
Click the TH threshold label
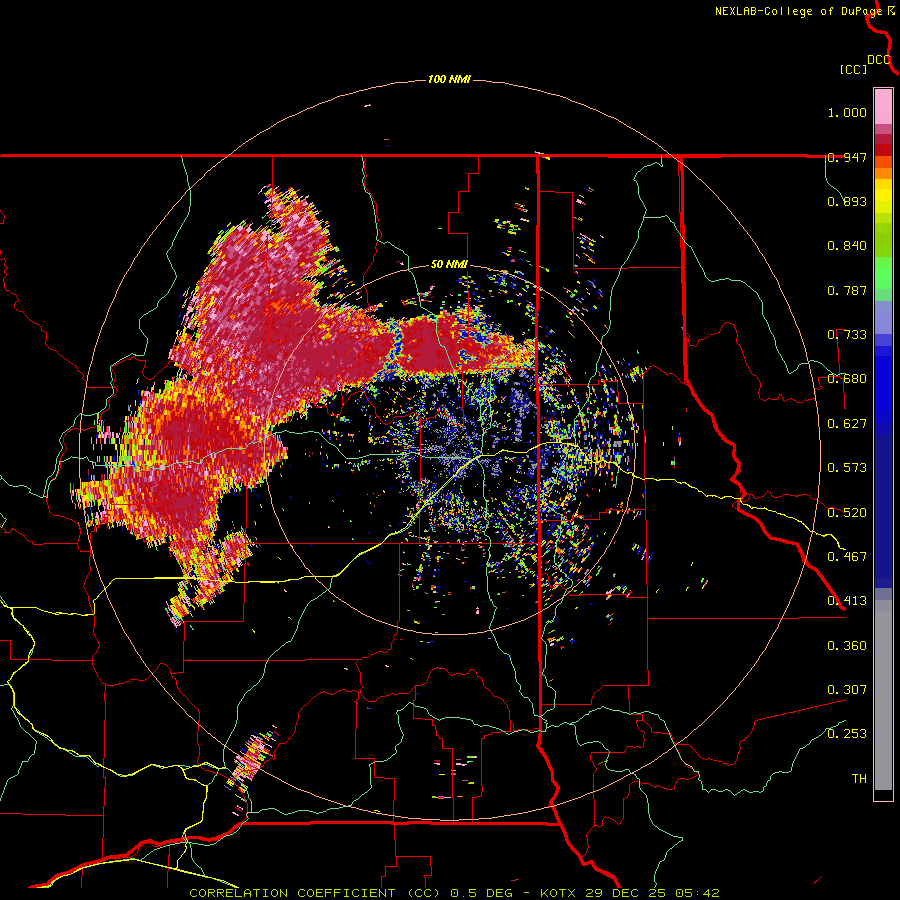[859, 779]
